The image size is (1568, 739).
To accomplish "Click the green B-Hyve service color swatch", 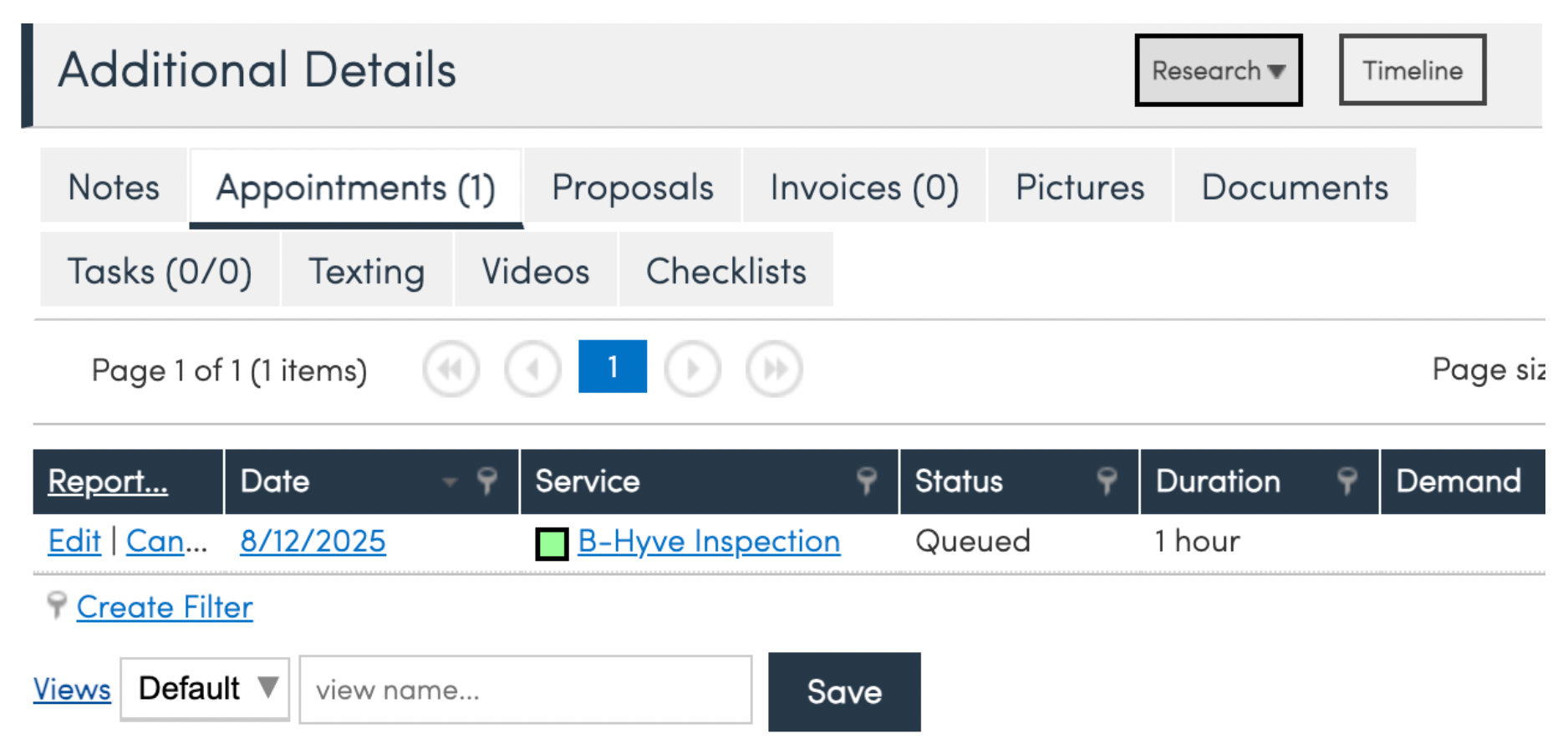I will point(552,544).
